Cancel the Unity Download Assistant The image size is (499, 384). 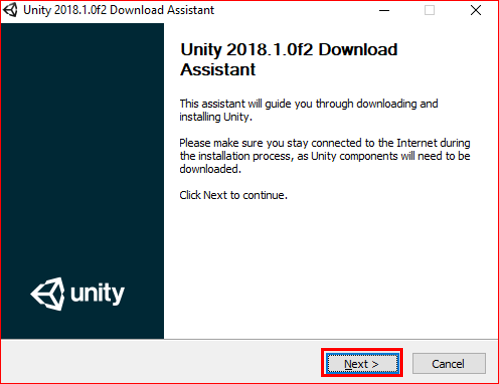click(x=449, y=363)
